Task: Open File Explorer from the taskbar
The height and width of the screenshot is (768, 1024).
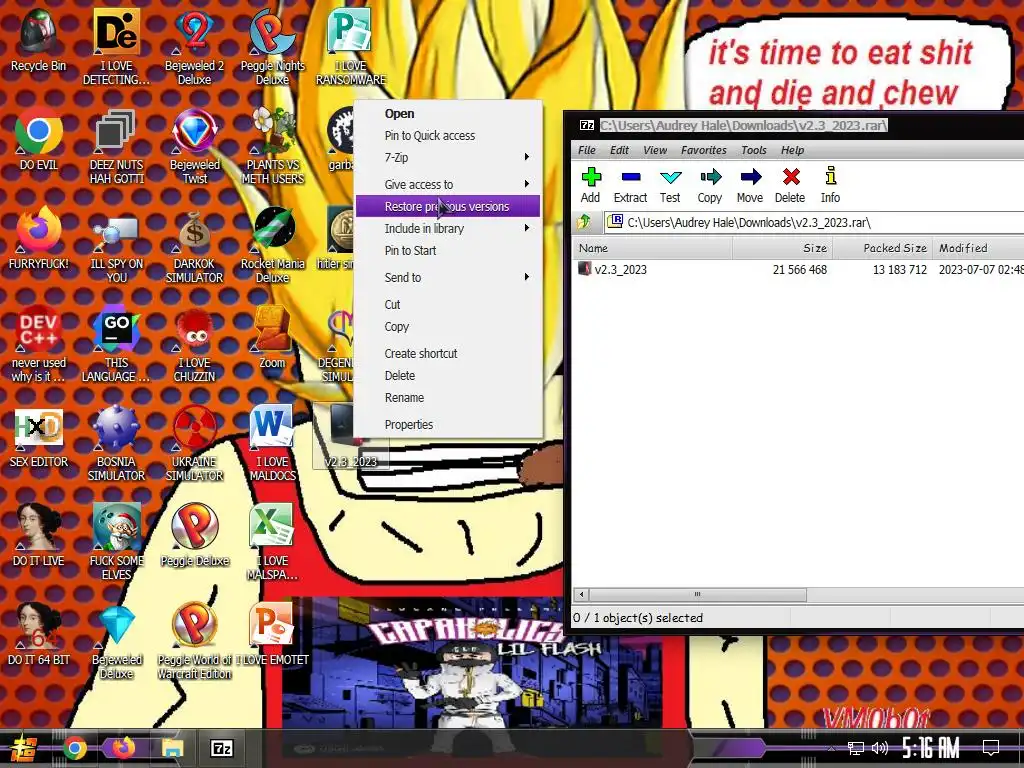Action: coord(172,748)
